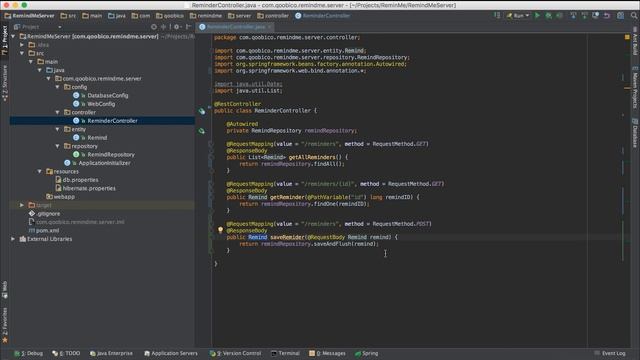Open the Messages tool window
This screenshot has width=640, height=360.
click(x=327, y=353)
